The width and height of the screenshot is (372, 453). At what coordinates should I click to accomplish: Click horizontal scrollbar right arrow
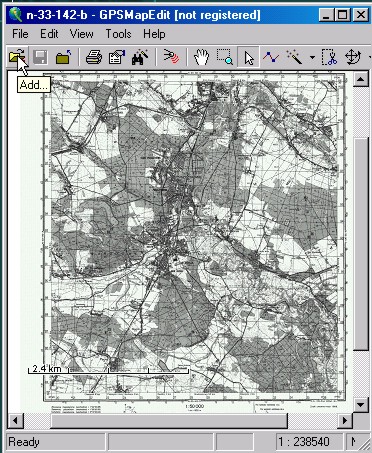[x=345, y=421]
